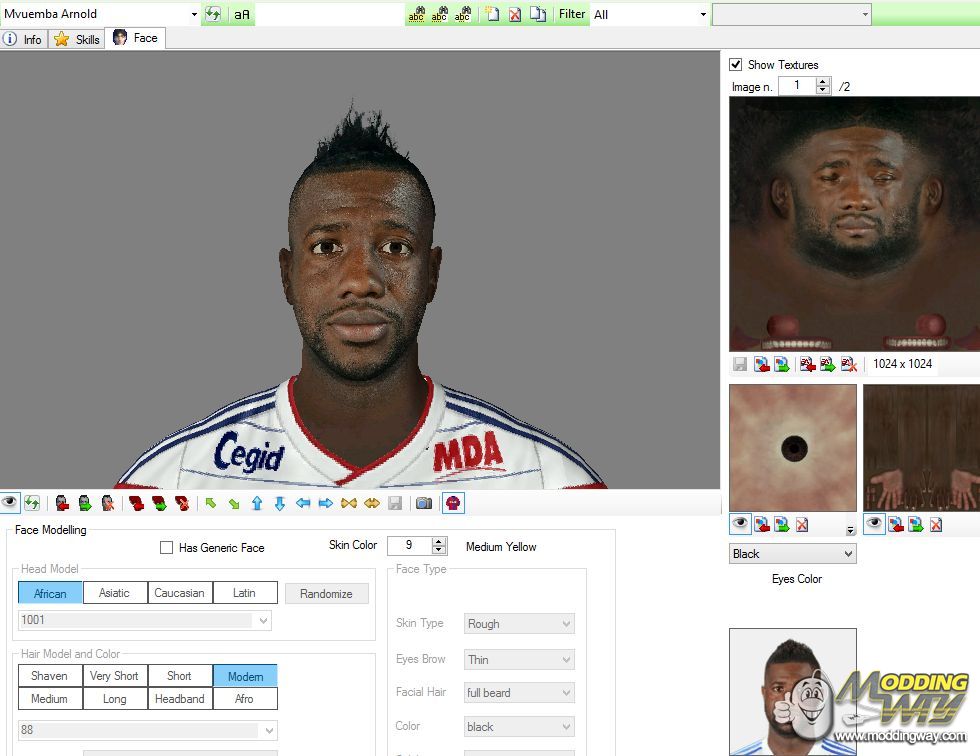Click the kit shirt icon in 3D toolbar
This screenshot has width=980, height=756.
tap(452, 503)
